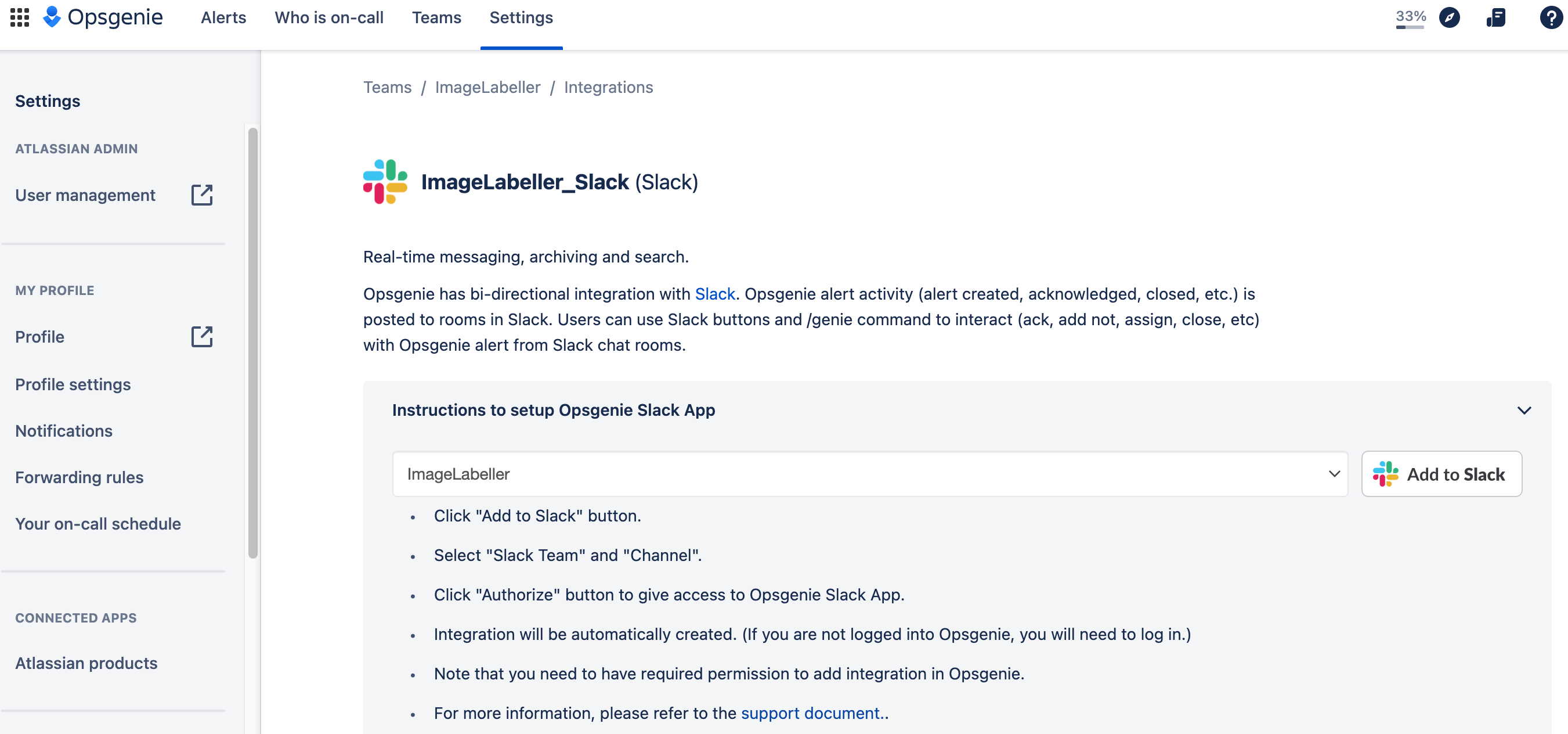
Task: Click the Teams breadcrumb link
Action: (387, 87)
